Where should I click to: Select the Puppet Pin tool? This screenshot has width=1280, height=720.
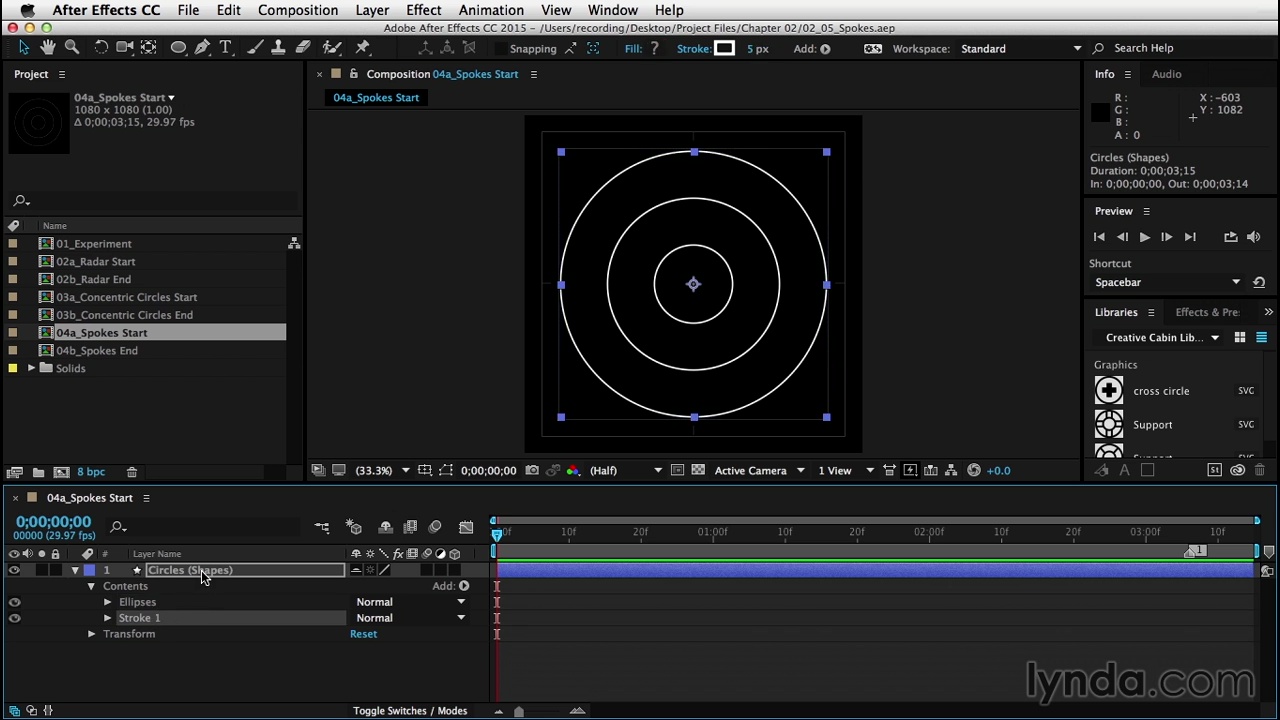pyautogui.click(x=363, y=48)
